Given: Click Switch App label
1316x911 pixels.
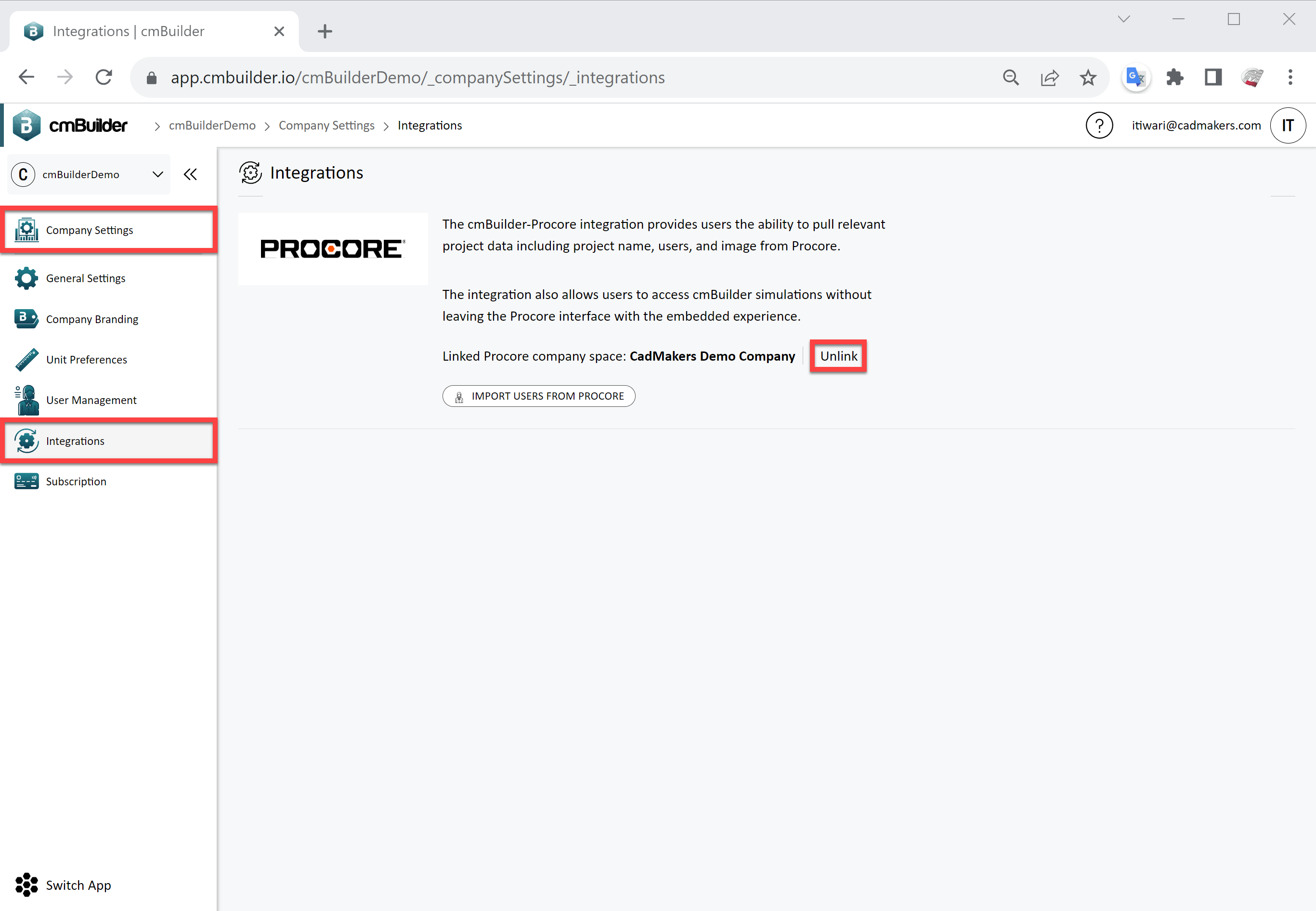Looking at the screenshot, I should [79, 885].
